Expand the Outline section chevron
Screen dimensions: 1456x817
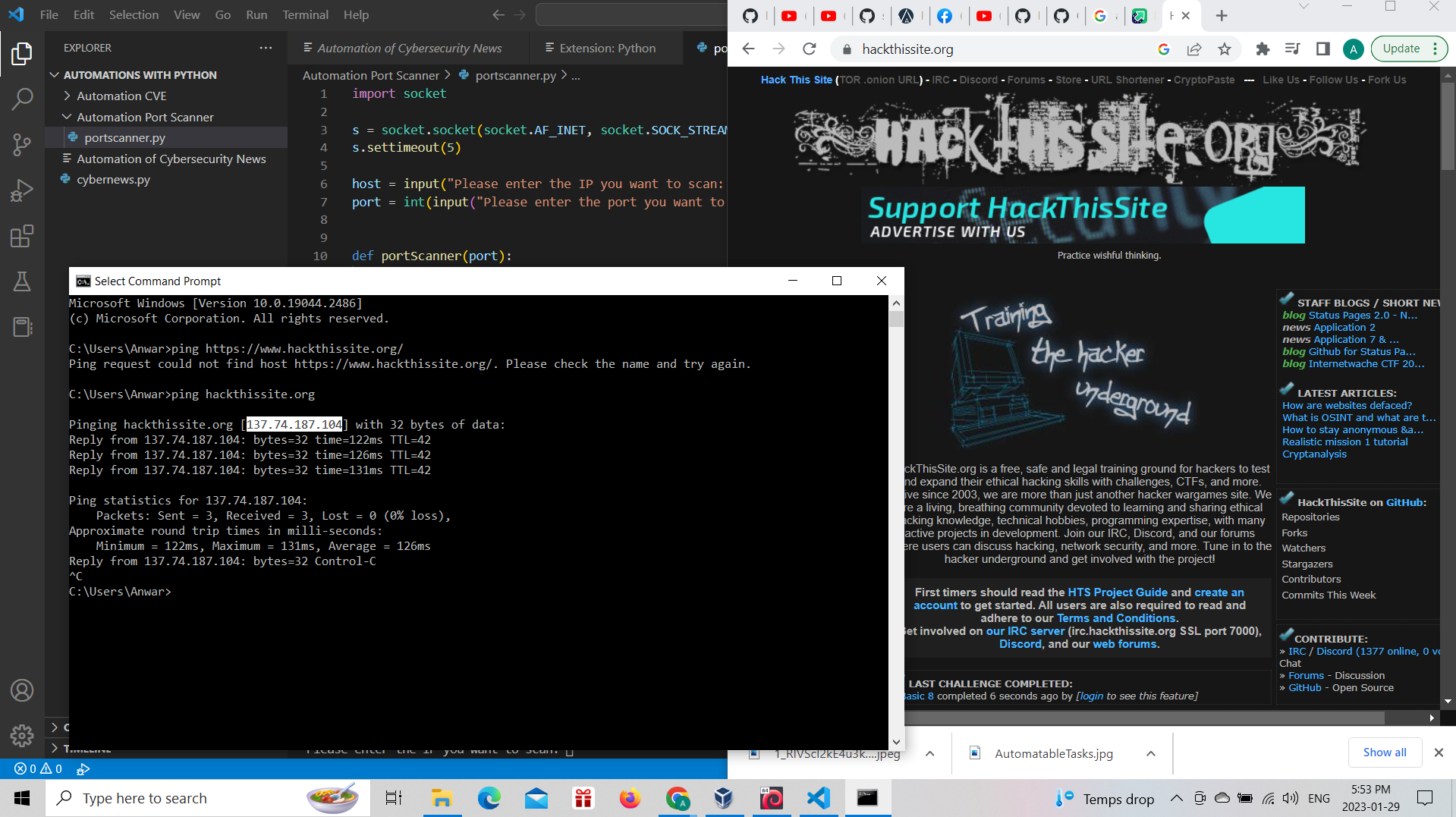pos(55,727)
